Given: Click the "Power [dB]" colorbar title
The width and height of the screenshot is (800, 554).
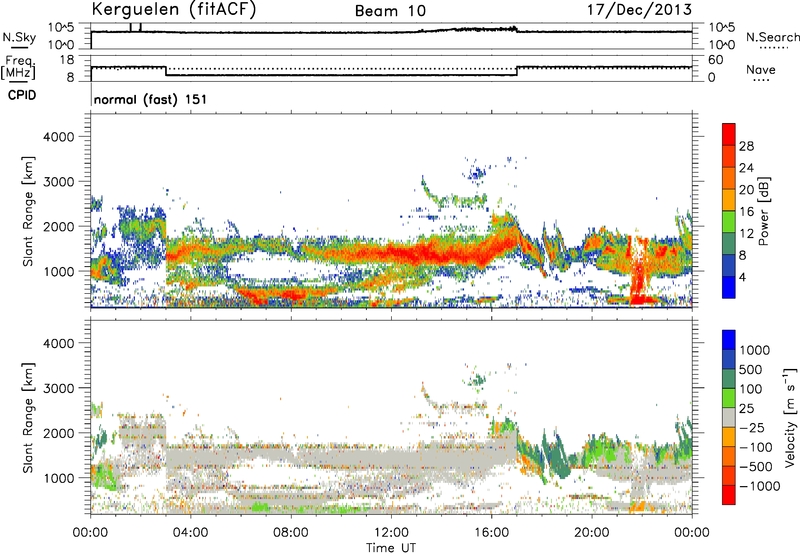Looking at the screenshot, I should tap(763, 211).
